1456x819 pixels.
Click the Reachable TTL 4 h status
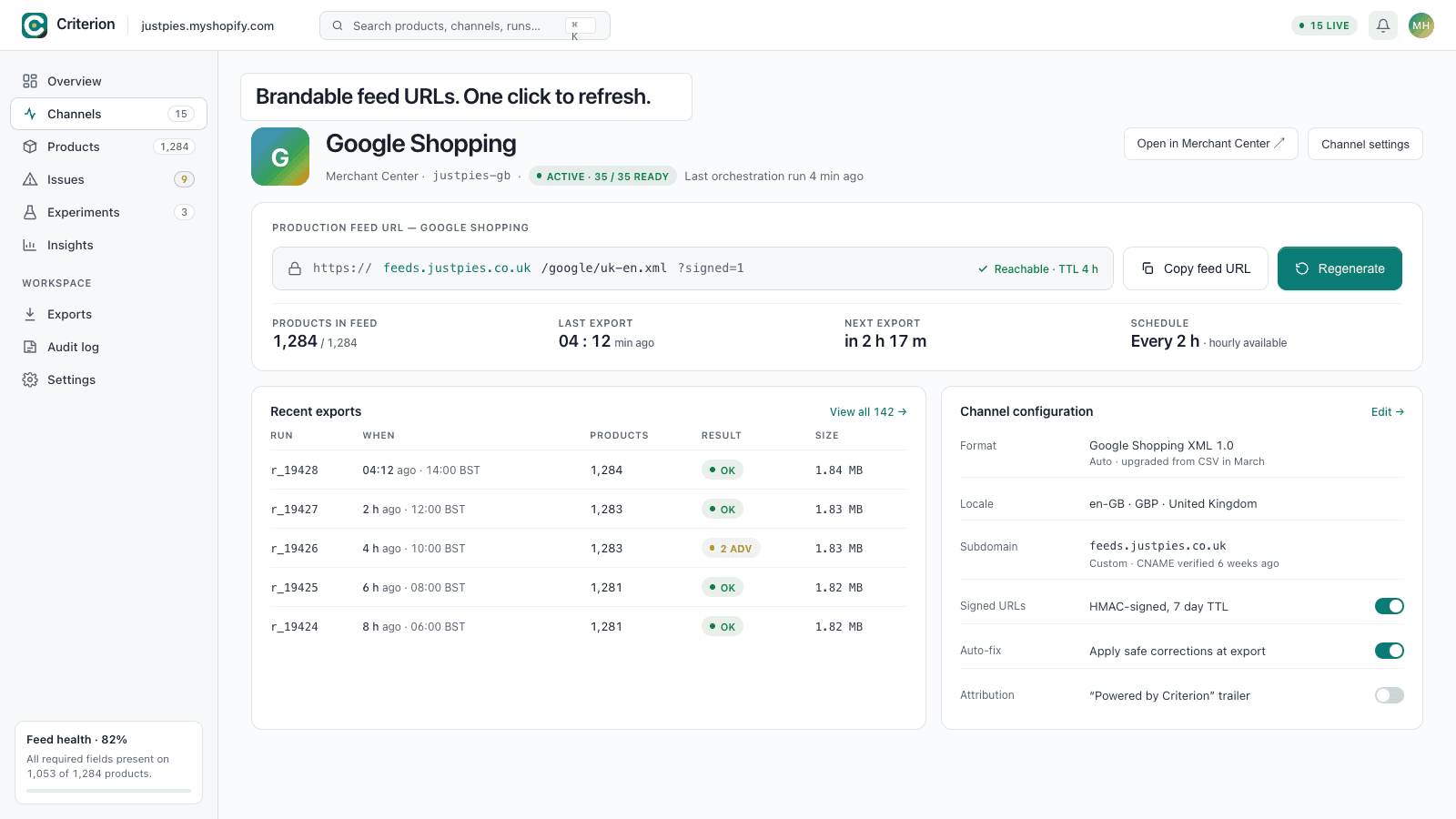(x=1038, y=269)
